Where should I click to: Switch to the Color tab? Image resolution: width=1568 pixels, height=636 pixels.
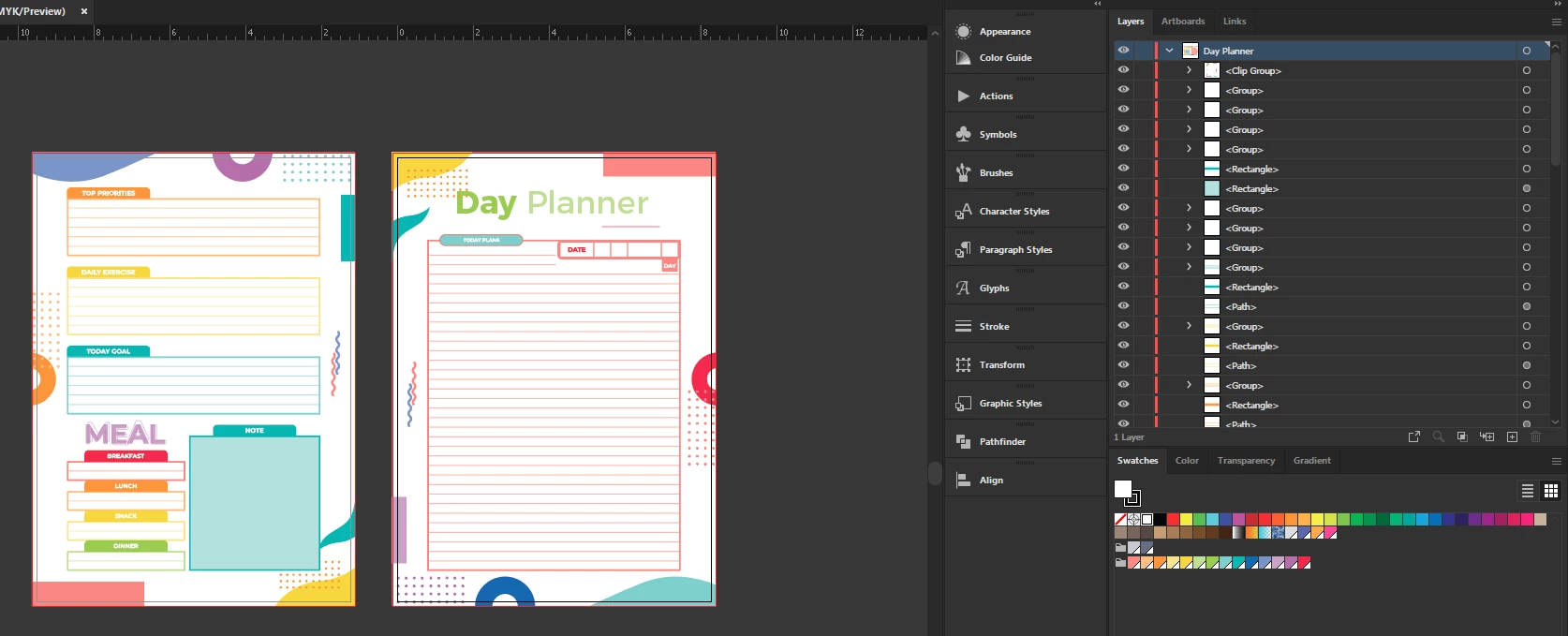1187,461
